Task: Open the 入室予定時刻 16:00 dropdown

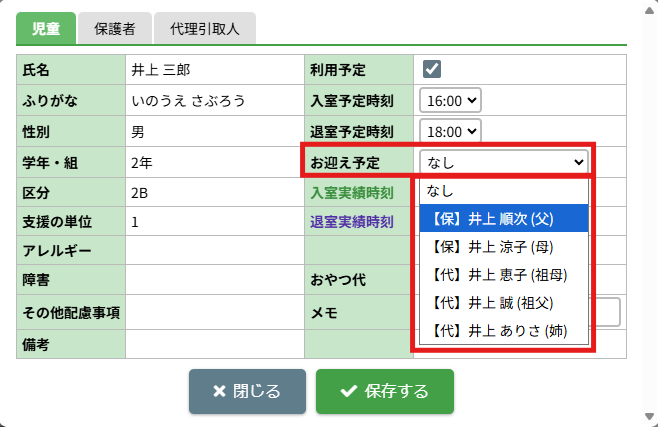Action: tap(452, 100)
